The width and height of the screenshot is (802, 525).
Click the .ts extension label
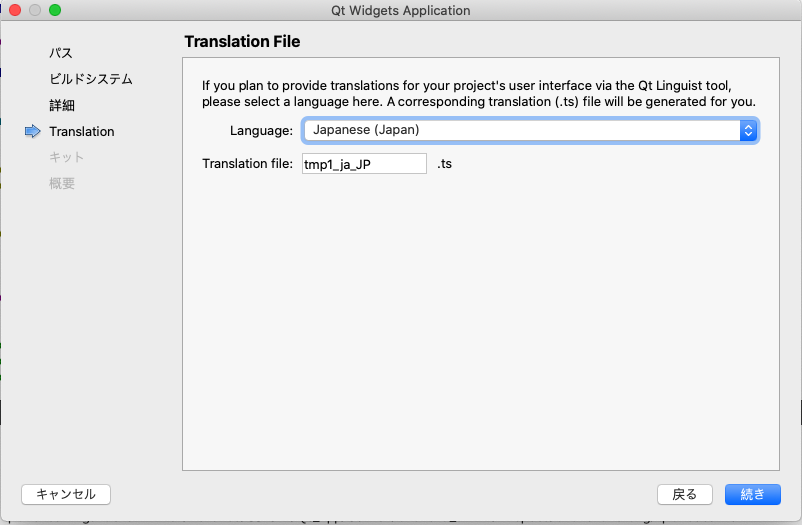[x=444, y=164]
